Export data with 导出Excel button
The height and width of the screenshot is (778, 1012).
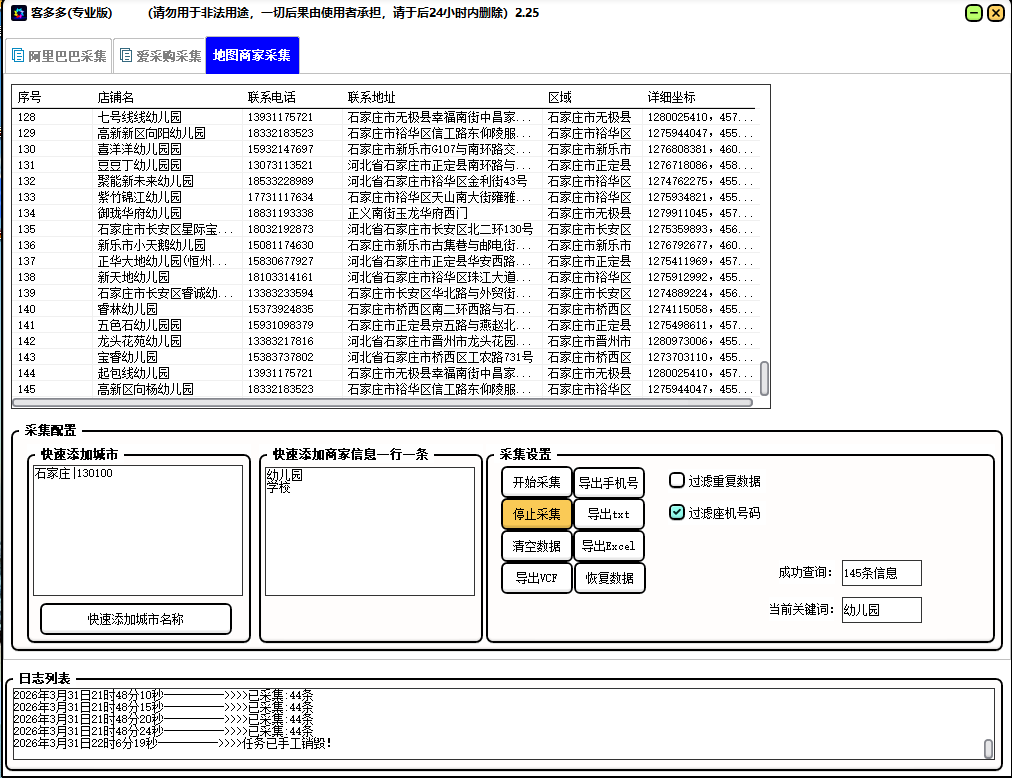point(608,546)
